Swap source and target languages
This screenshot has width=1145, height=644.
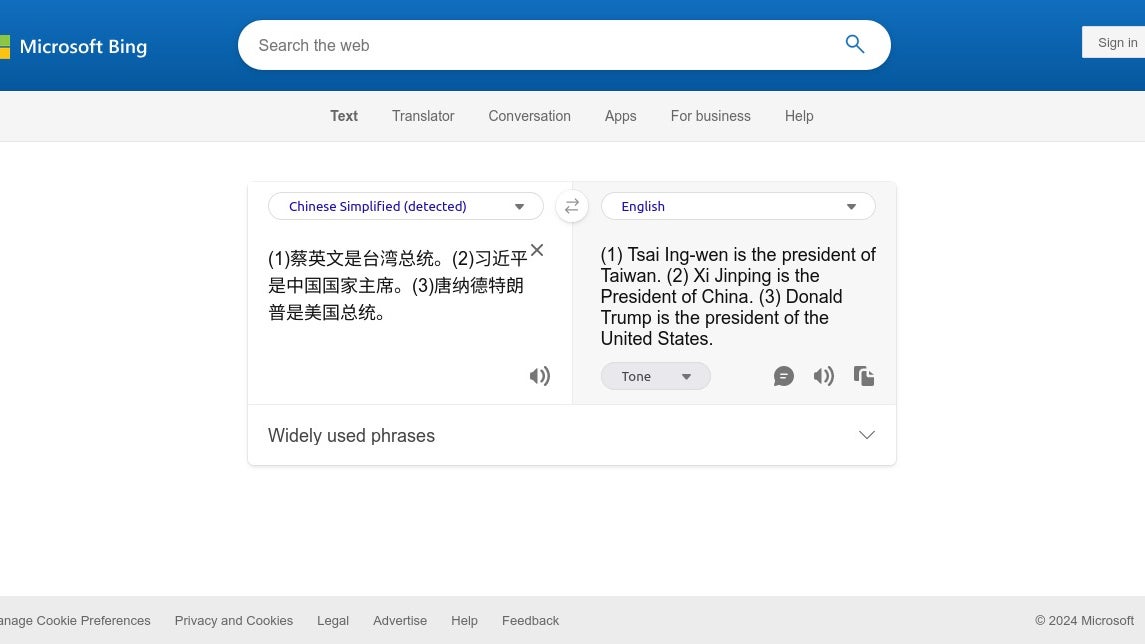572,207
